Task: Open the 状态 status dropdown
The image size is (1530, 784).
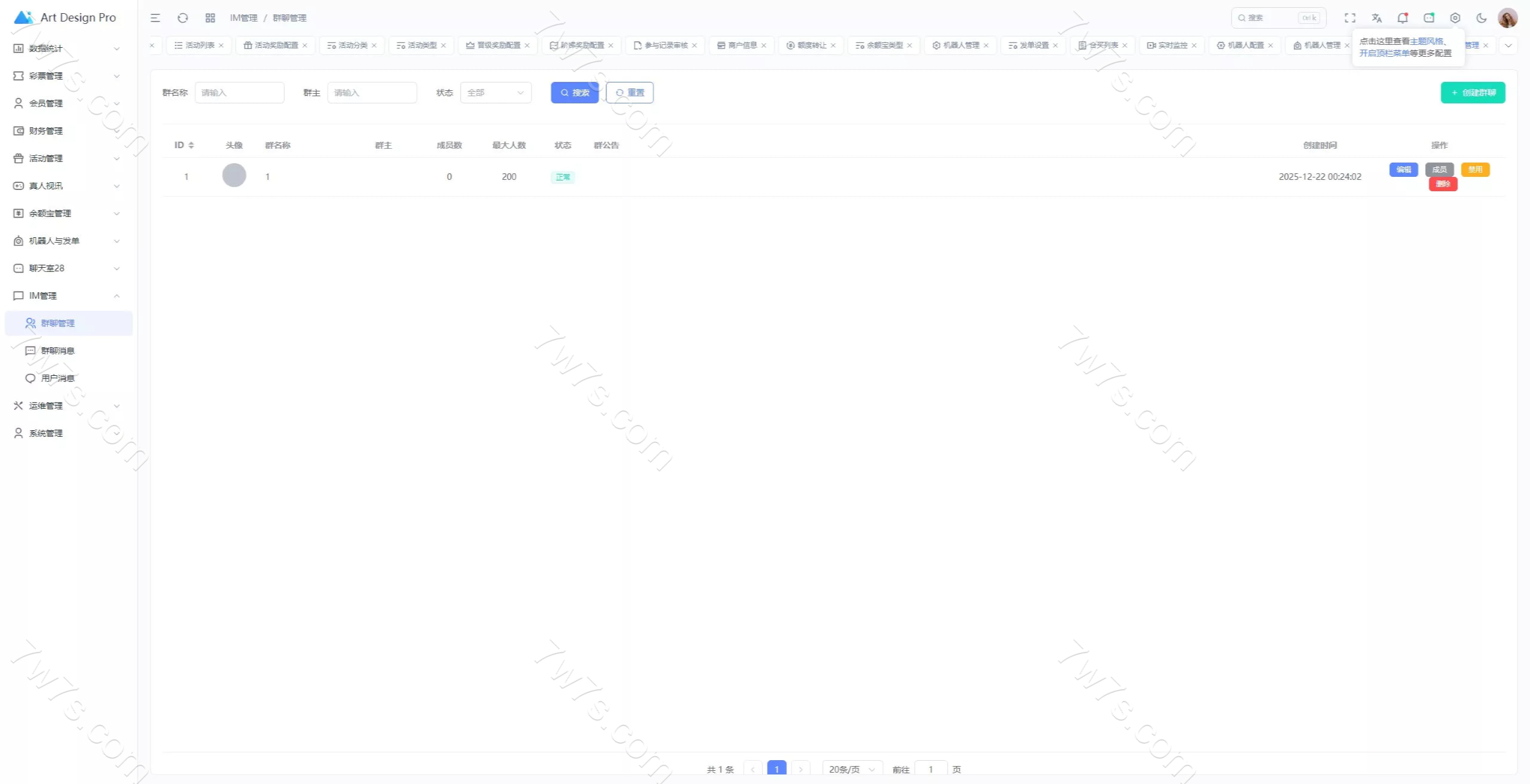Action: coord(495,93)
